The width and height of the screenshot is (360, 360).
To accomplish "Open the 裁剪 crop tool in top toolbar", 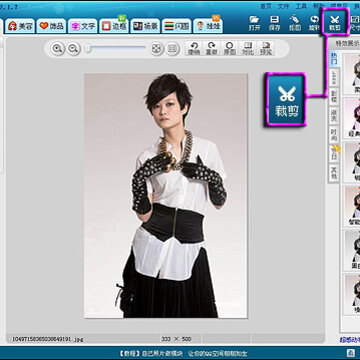I will [335, 23].
